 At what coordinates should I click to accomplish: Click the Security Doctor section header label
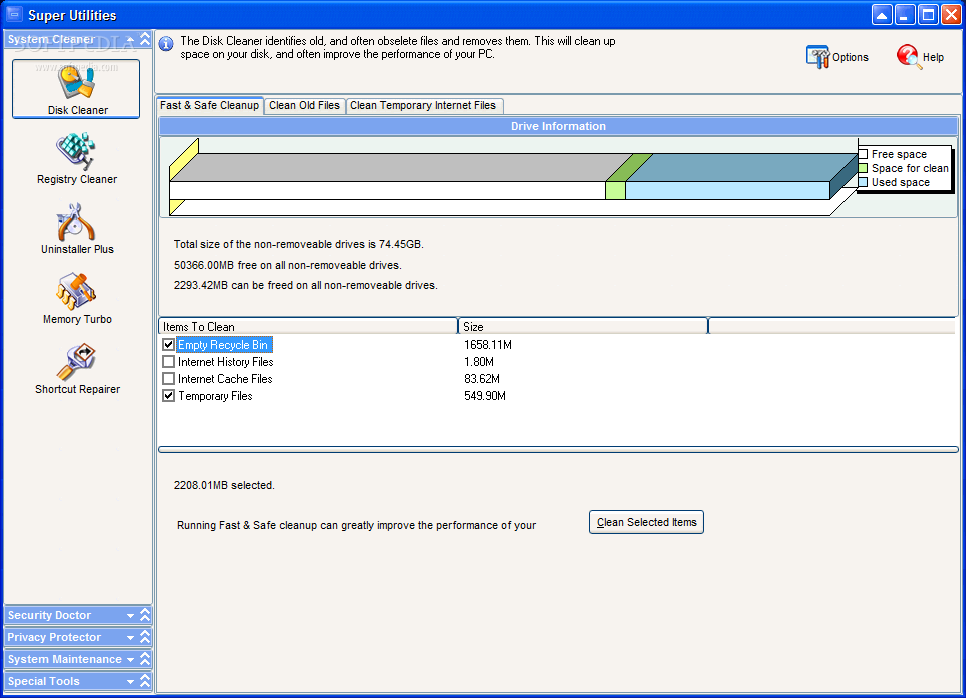49,615
